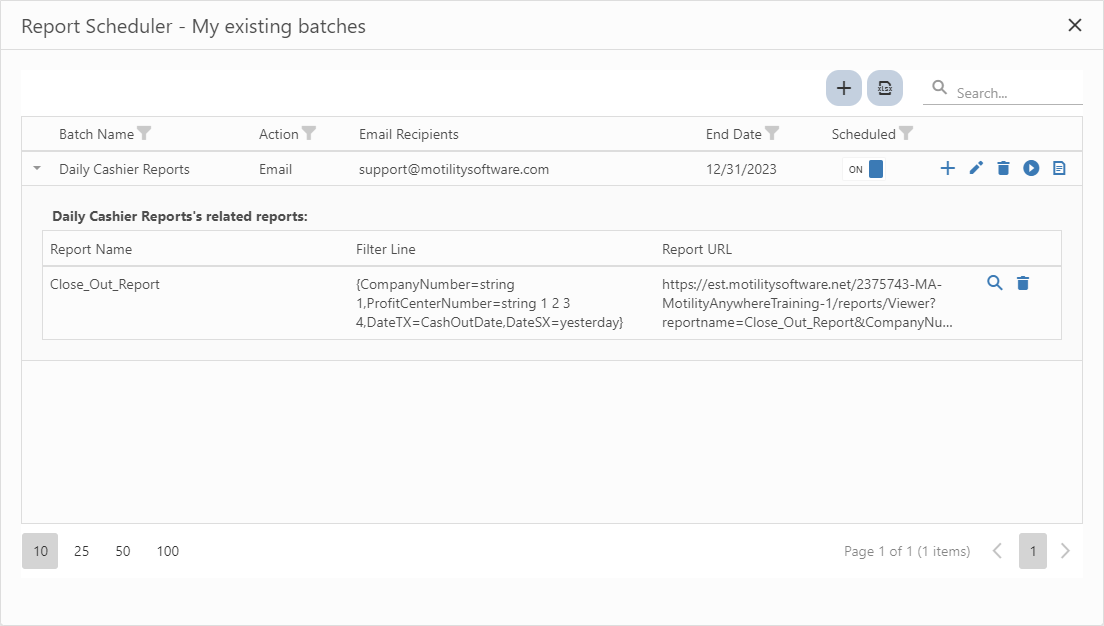Filter the Action column
Viewport: 1104px width, 626px height.
pyautogui.click(x=309, y=133)
